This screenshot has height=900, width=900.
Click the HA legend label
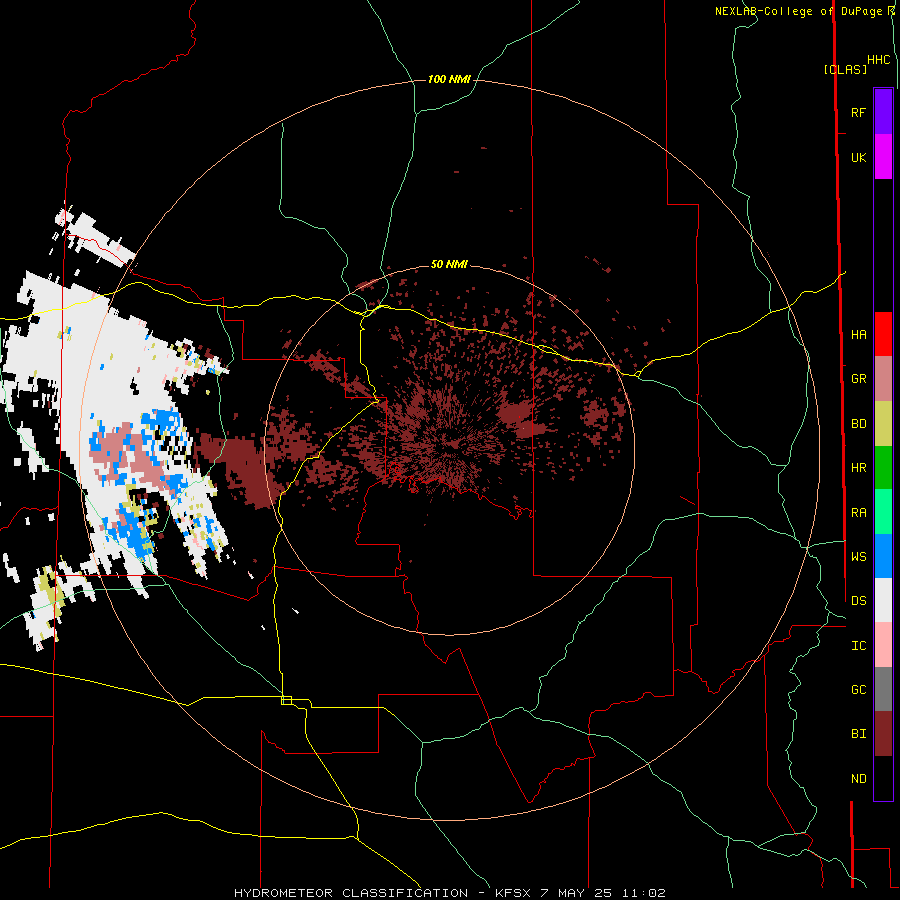[x=858, y=334]
